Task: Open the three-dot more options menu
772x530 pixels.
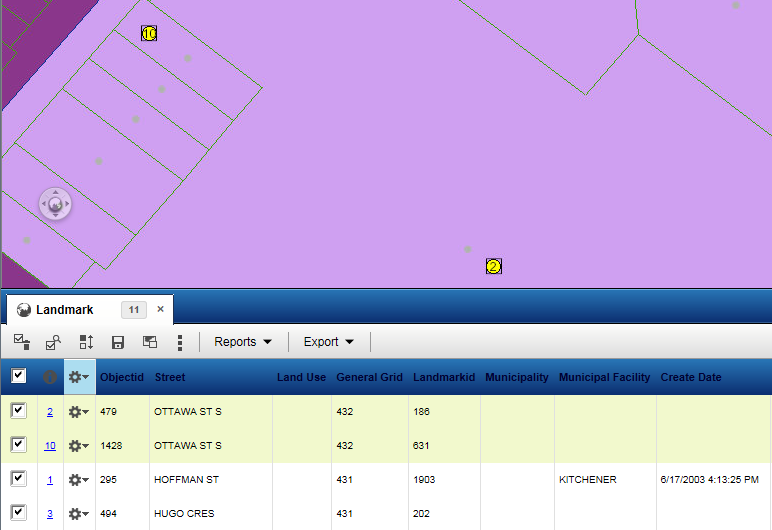Action: pyautogui.click(x=180, y=342)
